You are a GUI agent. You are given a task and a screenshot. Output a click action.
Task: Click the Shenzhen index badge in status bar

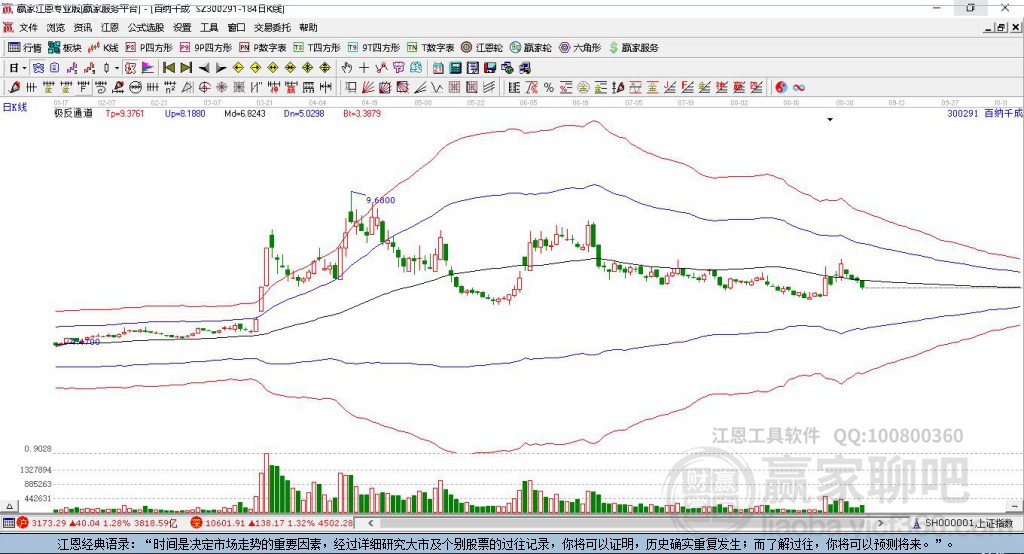tap(196, 523)
